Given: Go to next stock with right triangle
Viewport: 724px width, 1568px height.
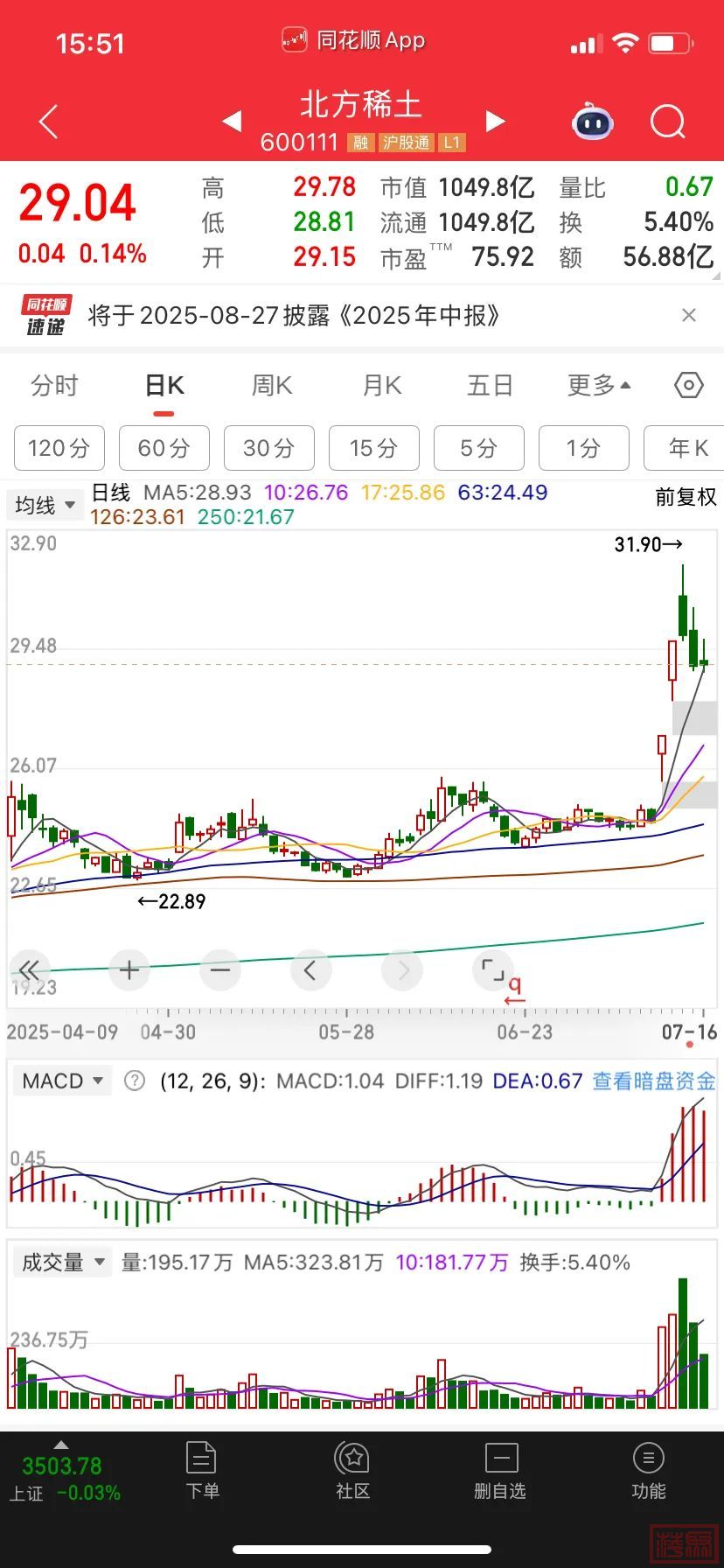Looking at the screenshot, I should pyautogui.click(x=495, y=122).
